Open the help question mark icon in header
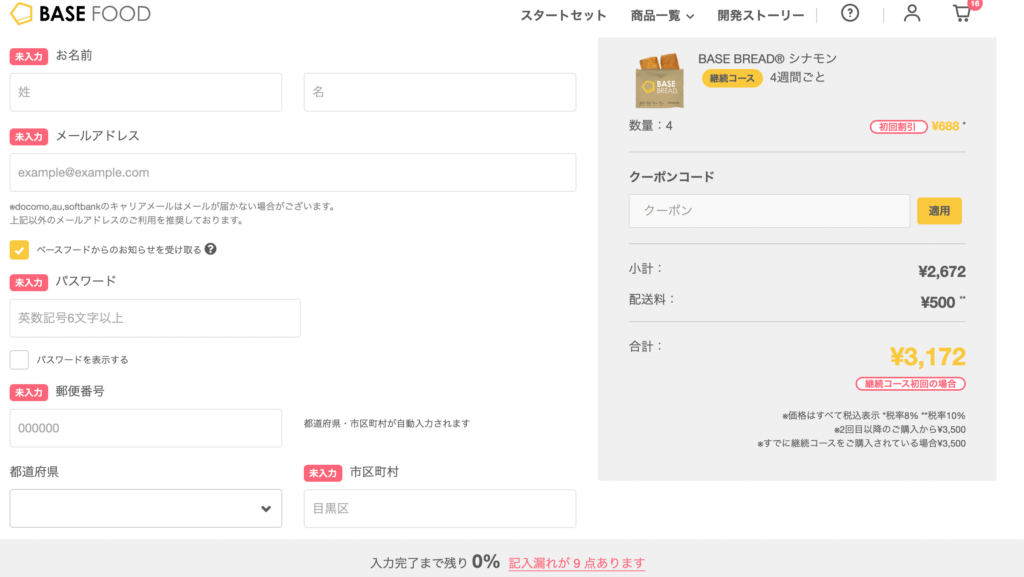The height and width of the screenshot is (577, 1024). click(x=850, y=13)
